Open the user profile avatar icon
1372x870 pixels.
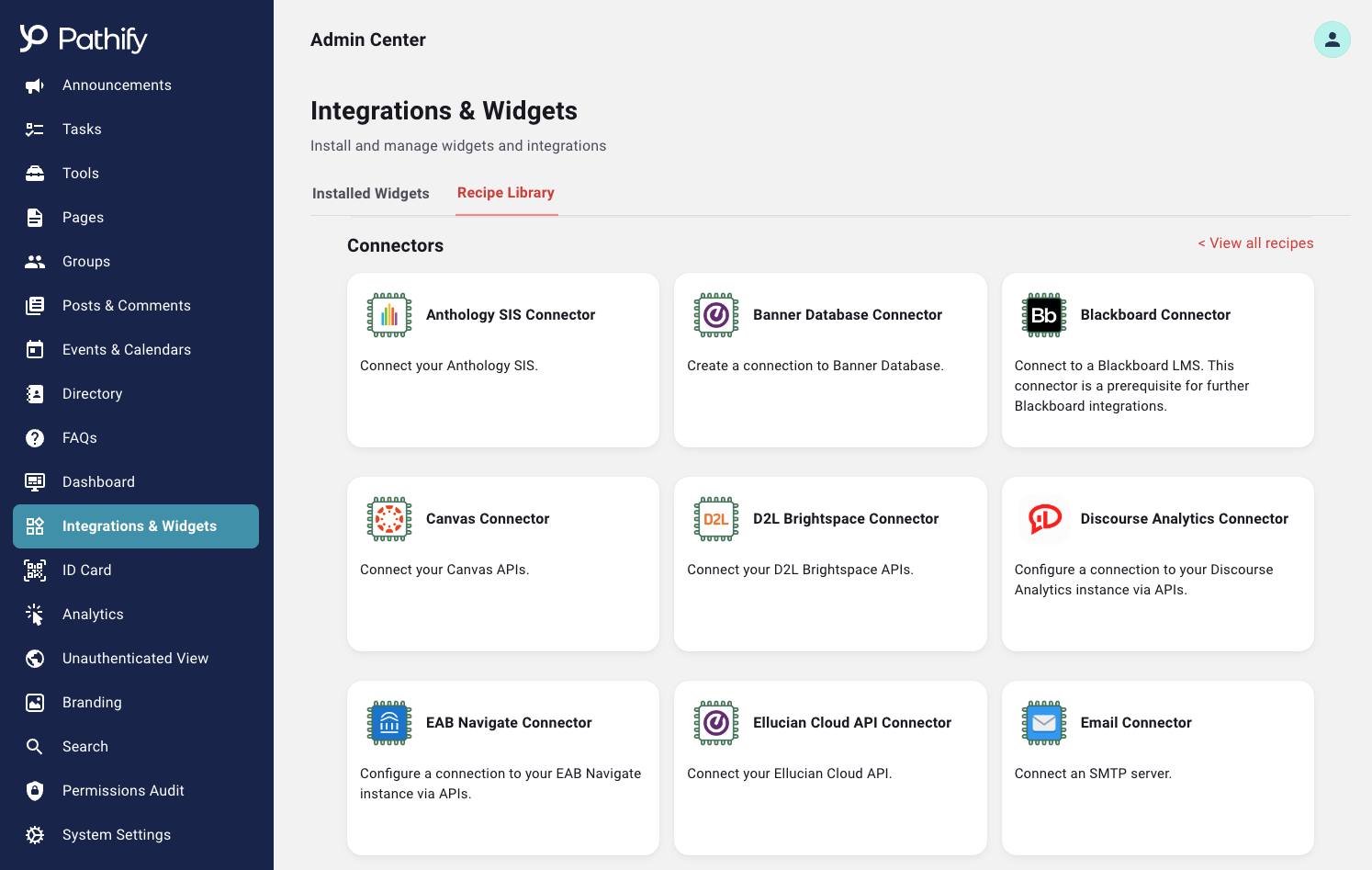(1332, 40)
